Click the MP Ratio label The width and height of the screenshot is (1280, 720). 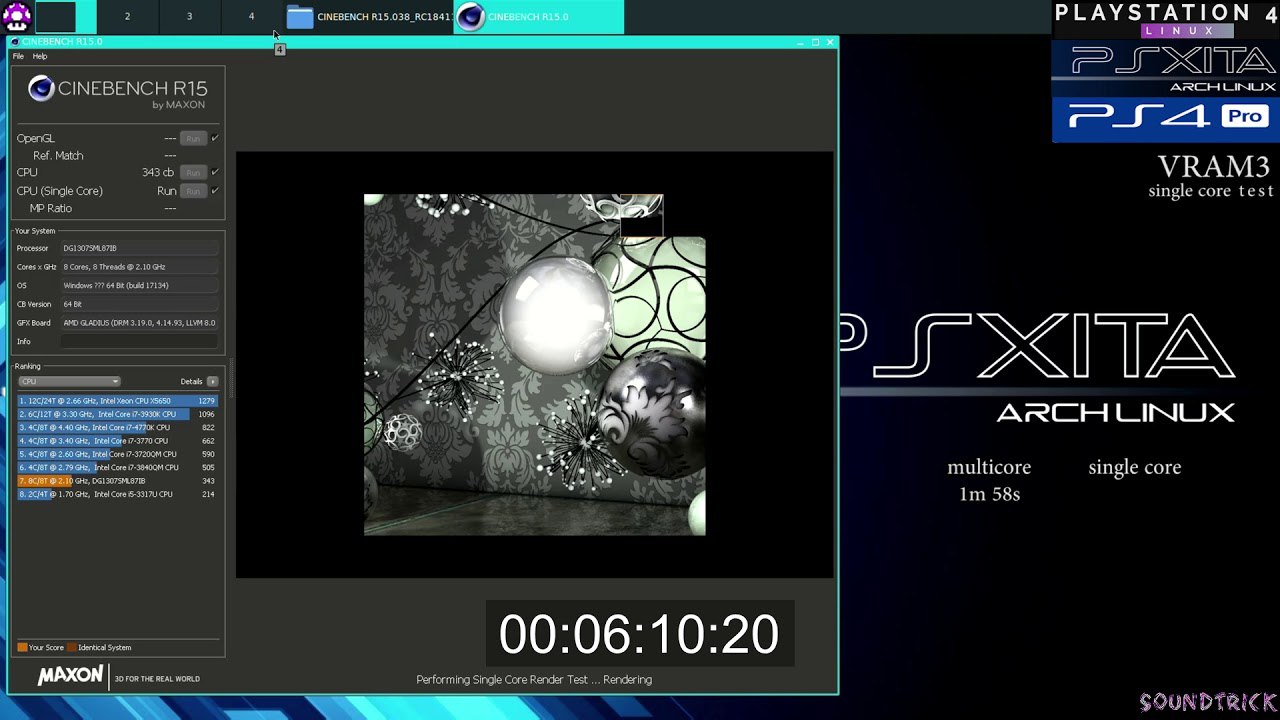pos(51,208)
